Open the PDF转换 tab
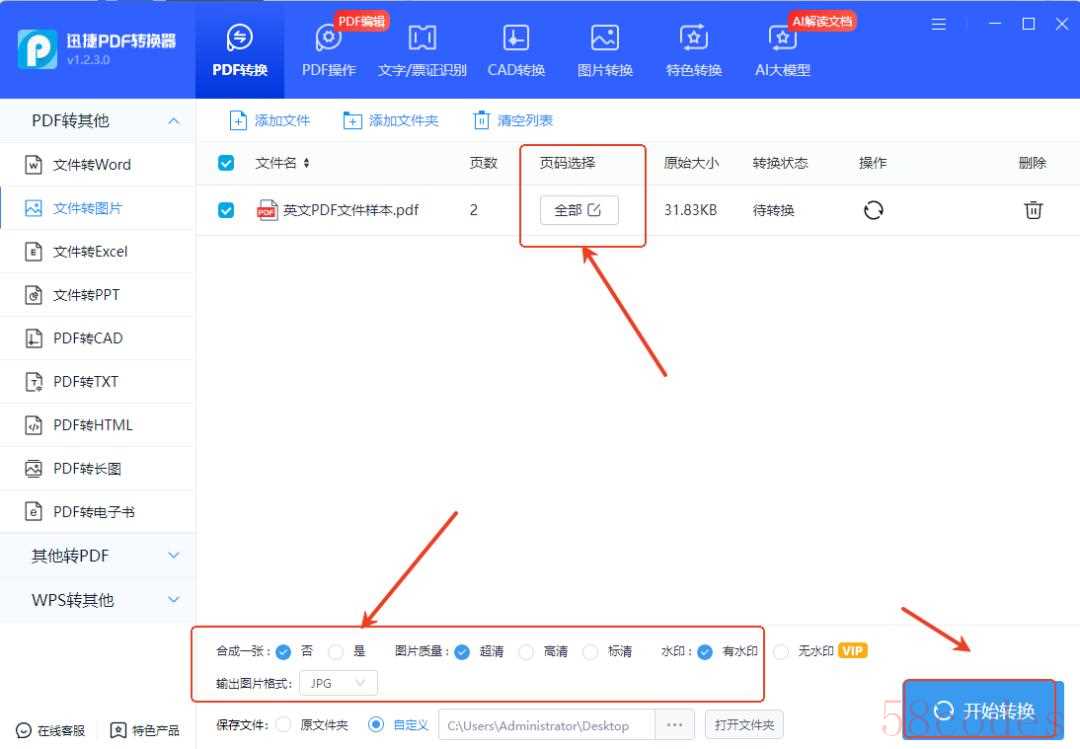1080x749 pixels. point(240,50)
